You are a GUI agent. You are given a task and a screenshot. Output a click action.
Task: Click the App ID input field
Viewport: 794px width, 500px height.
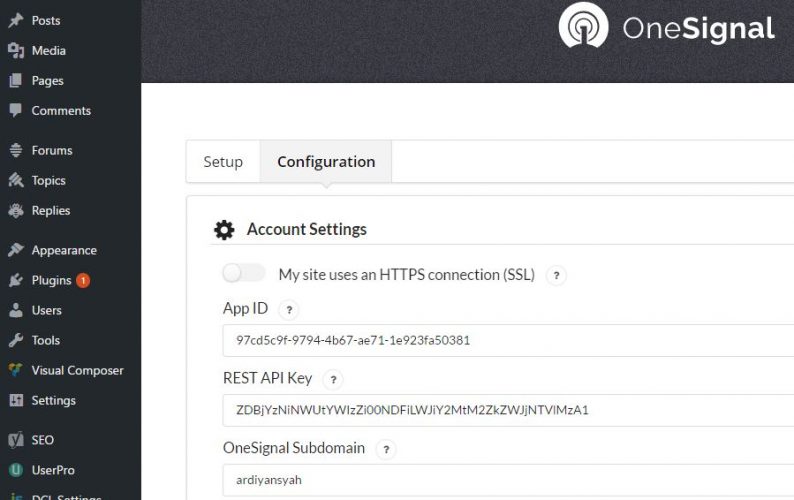pos(508,340)
